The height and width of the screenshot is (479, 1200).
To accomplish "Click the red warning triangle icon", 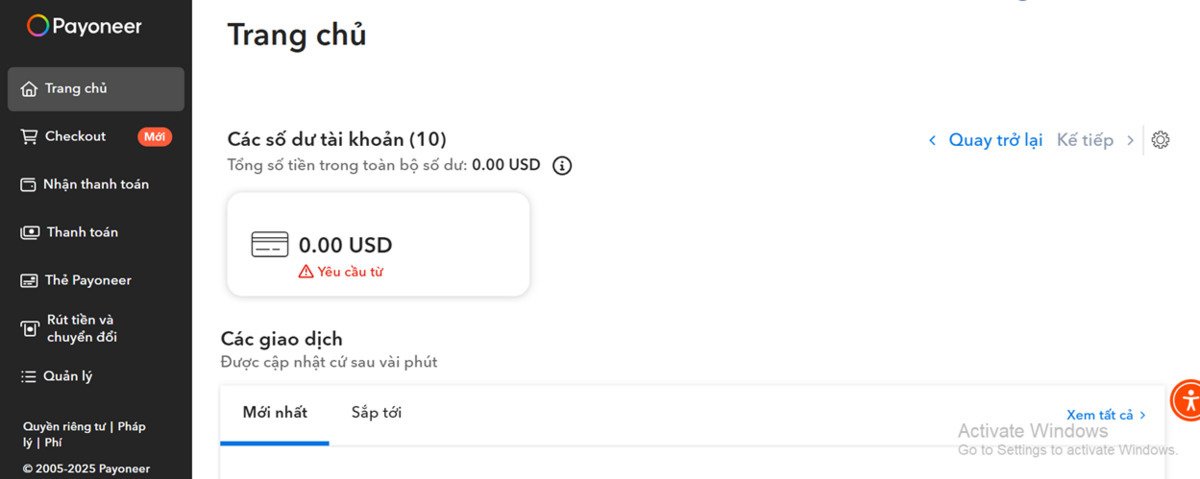I will pyautogui.click(x=306, y=272).
